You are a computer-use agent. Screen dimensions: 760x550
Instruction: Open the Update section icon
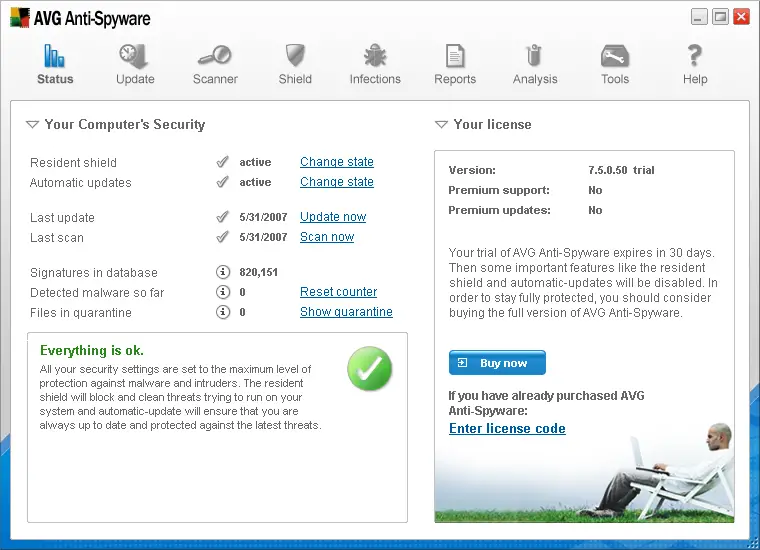(135, 56)
